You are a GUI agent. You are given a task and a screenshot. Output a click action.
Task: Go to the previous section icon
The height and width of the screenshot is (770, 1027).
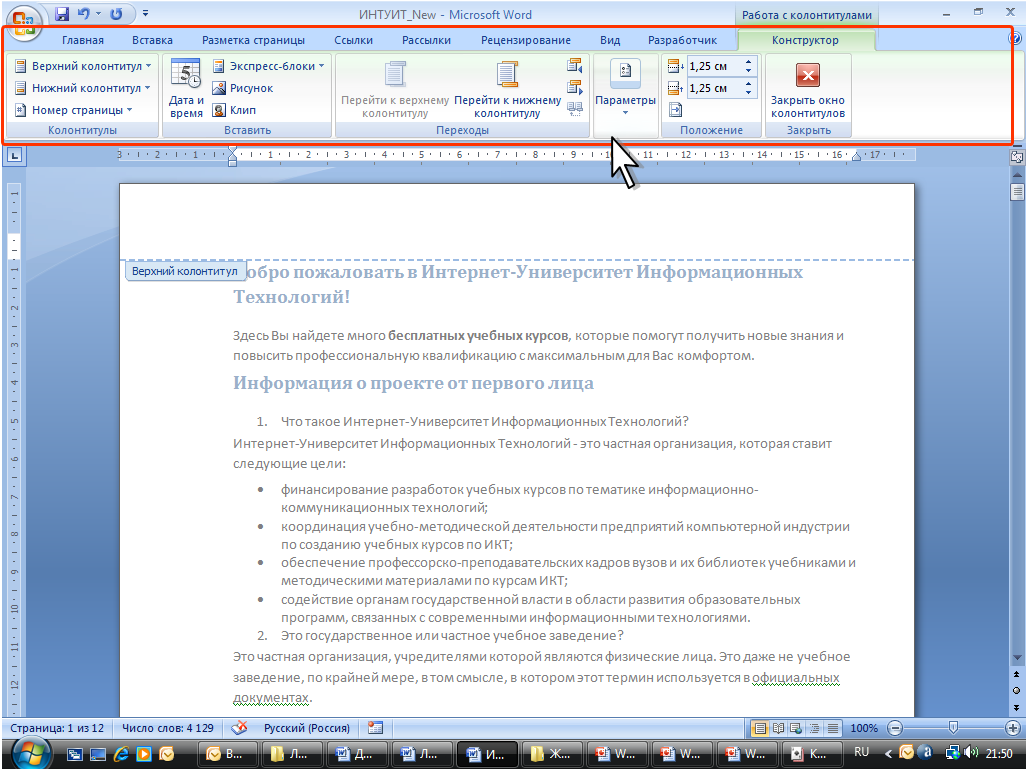click(x=574, y=65)
